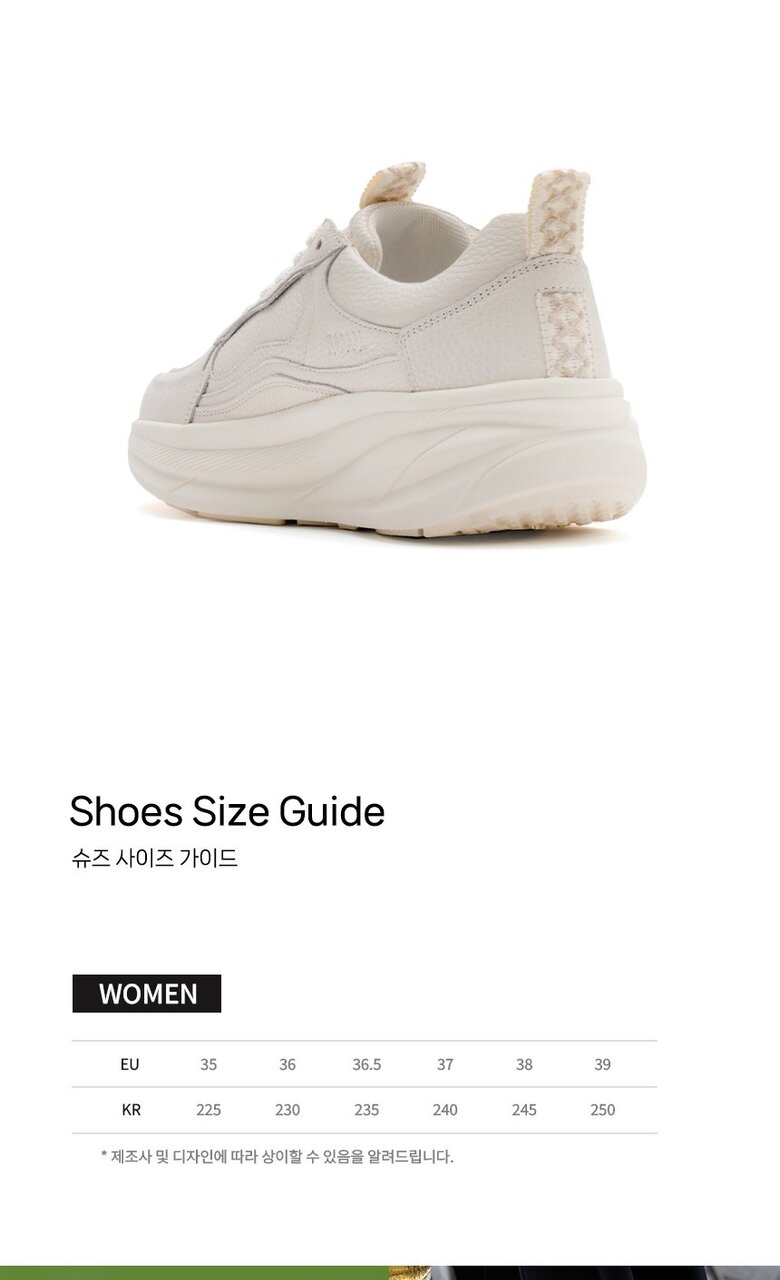Image resolution: width=780 pixels, height=1280 pixels.
Task: Select EU size 37 cell
Action: [445, 1064]
